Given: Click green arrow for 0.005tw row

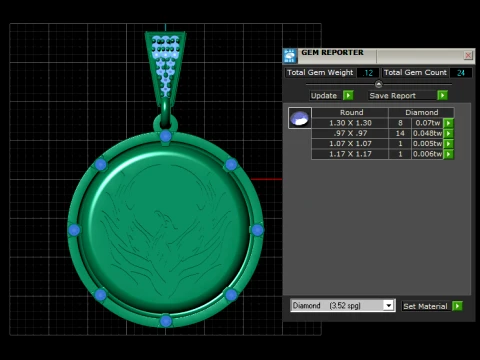Looking at the screenshot, I should [x=448, y=144].
